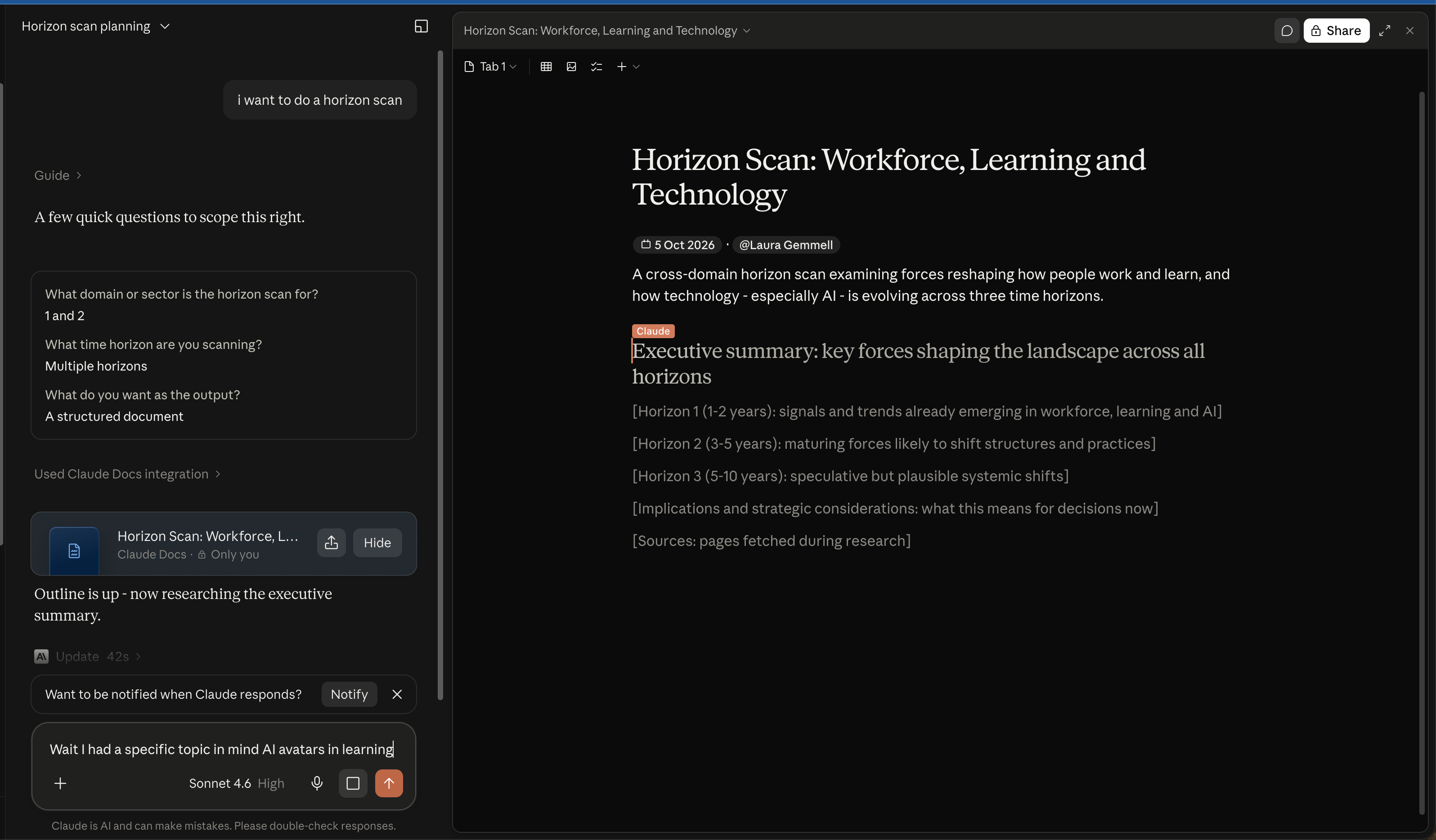Screen dimensions: 1436x840
Task: Dismiss the notification prompt with X
Action: [x=397, y=694]
